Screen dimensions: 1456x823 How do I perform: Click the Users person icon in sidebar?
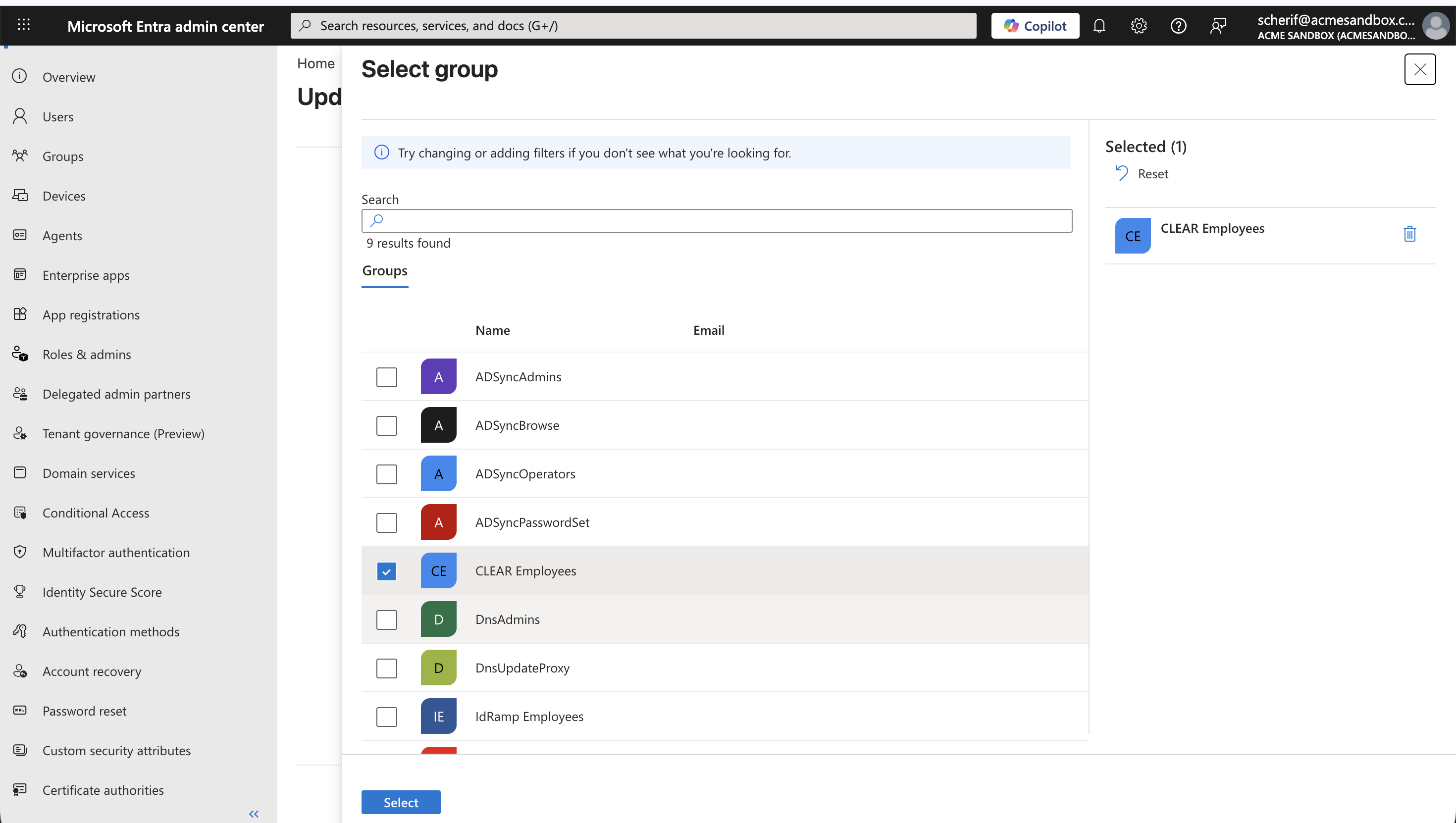[20, 116]
